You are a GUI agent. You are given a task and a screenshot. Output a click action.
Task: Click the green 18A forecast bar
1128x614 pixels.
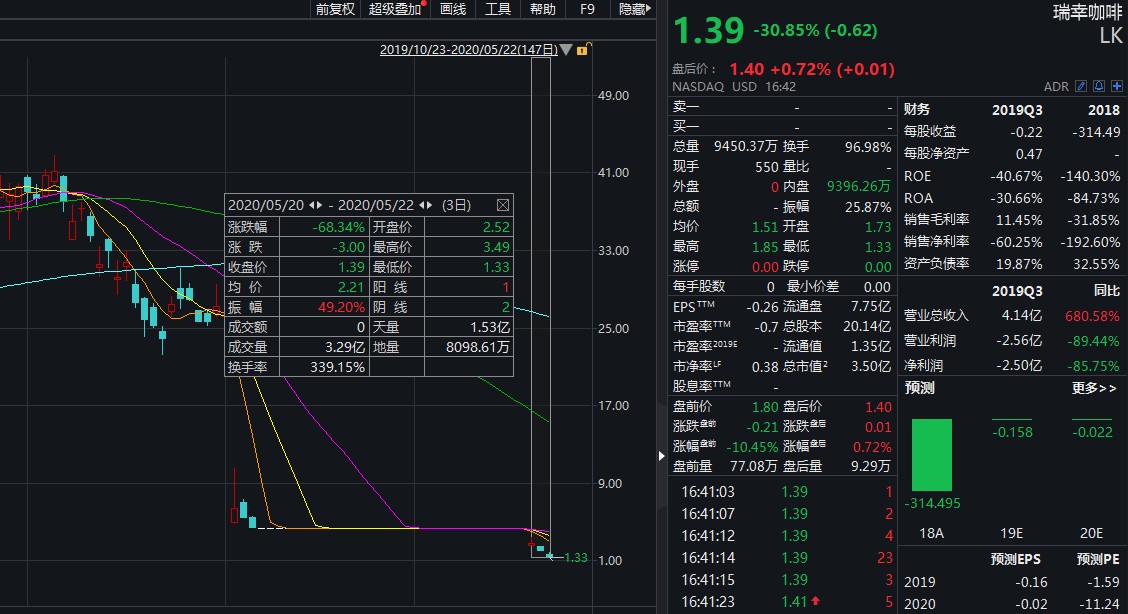932,455
